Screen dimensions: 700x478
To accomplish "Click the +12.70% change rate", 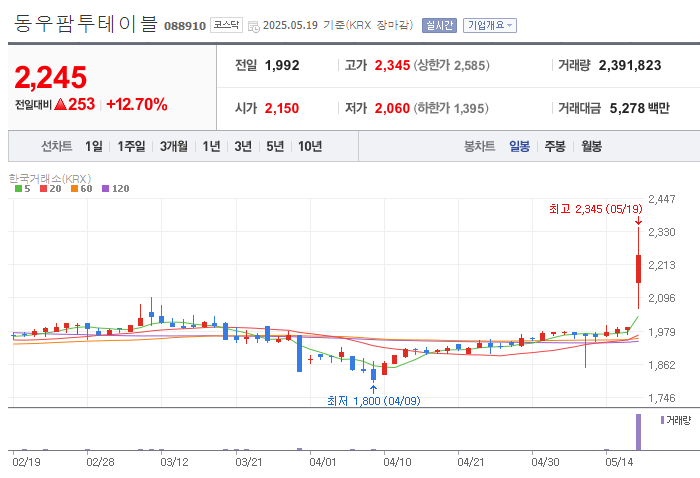I will pyautogui.click(x=137, y=104).
